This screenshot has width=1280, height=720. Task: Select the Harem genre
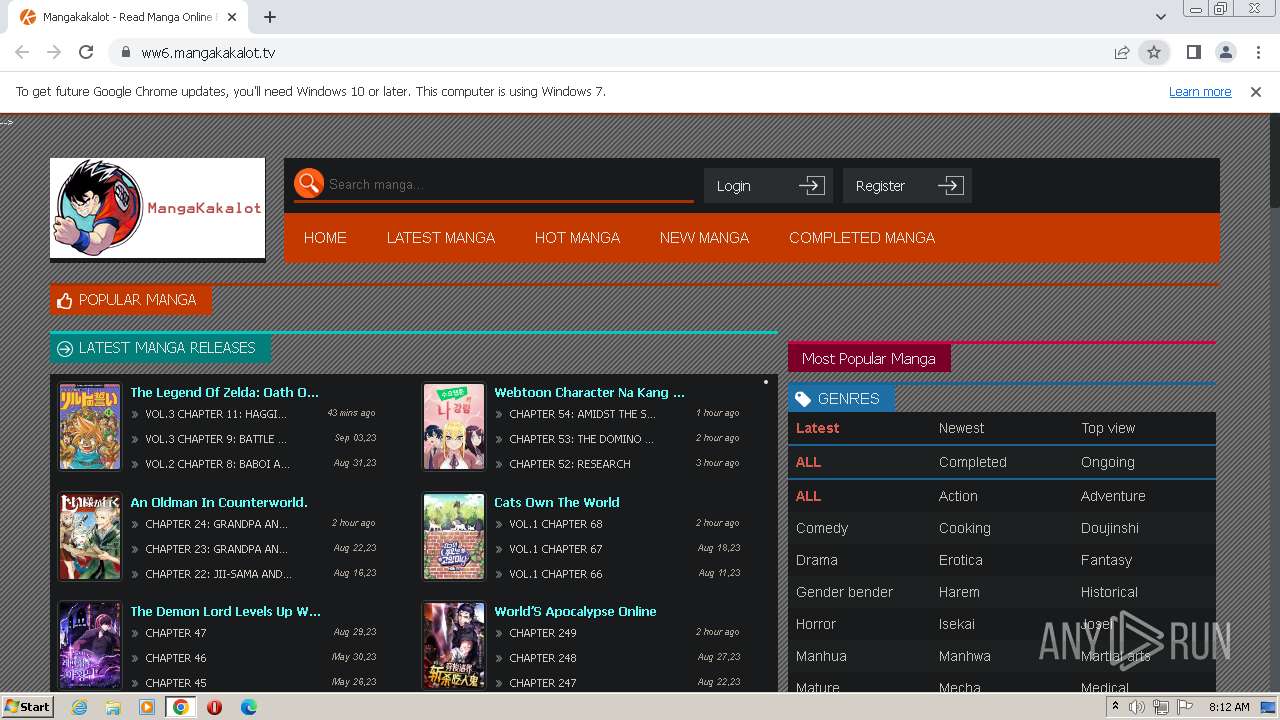coord(959,592)
